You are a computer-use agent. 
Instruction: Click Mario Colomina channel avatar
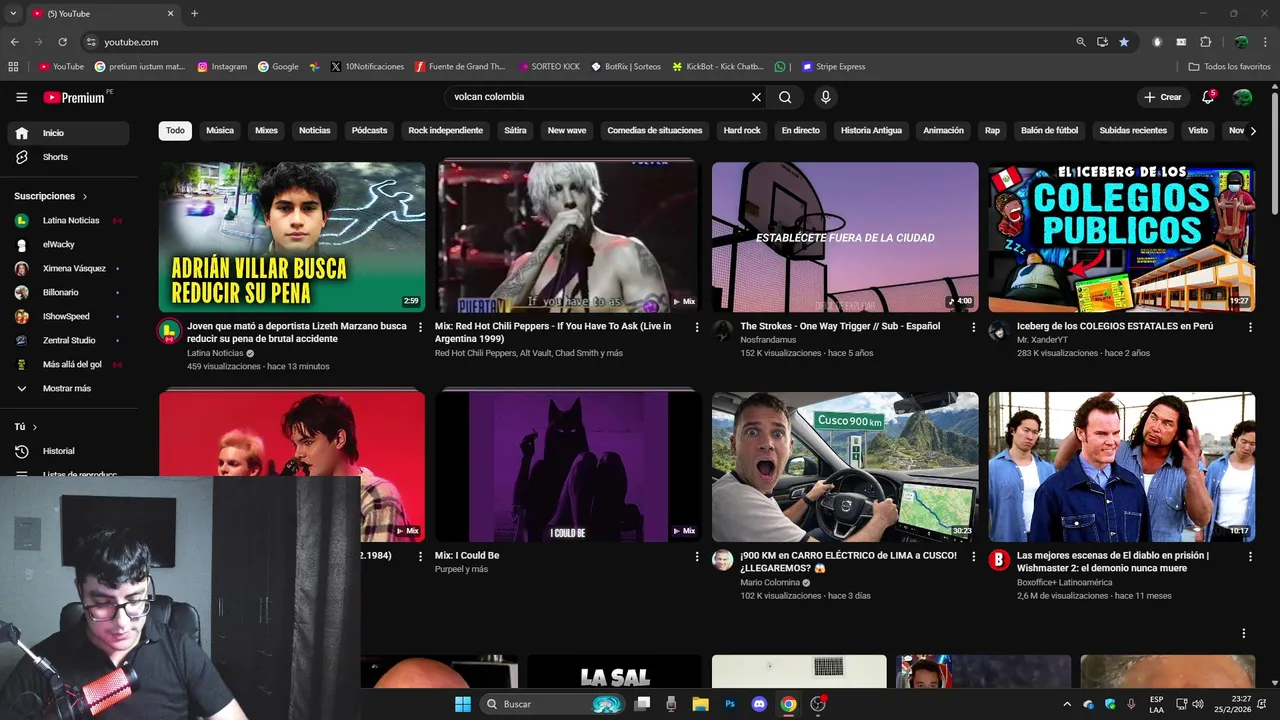[723, 560]
